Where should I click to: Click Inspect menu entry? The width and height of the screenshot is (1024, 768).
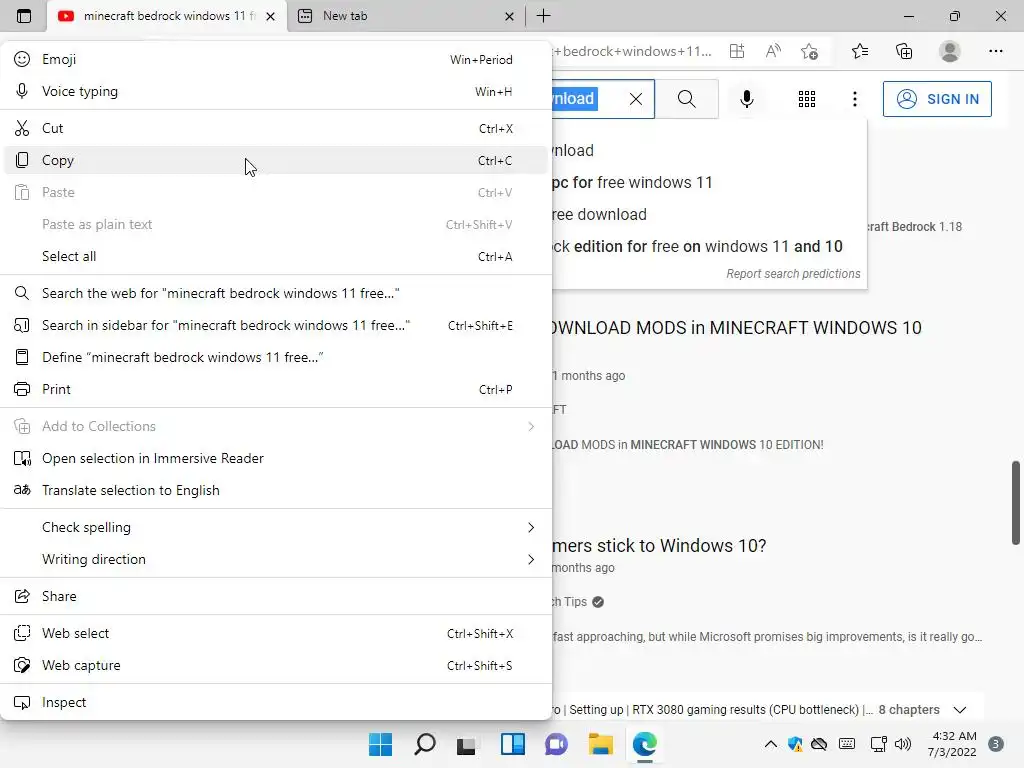[276, 702]
